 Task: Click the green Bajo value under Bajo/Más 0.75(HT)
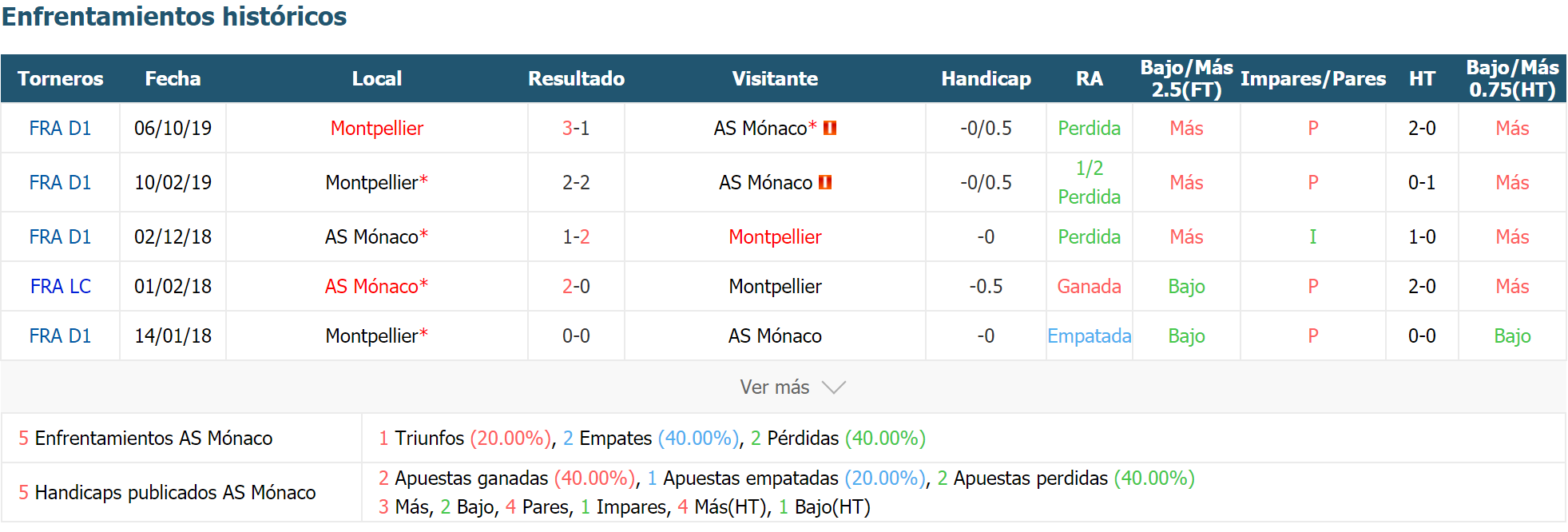[1512, 335]
